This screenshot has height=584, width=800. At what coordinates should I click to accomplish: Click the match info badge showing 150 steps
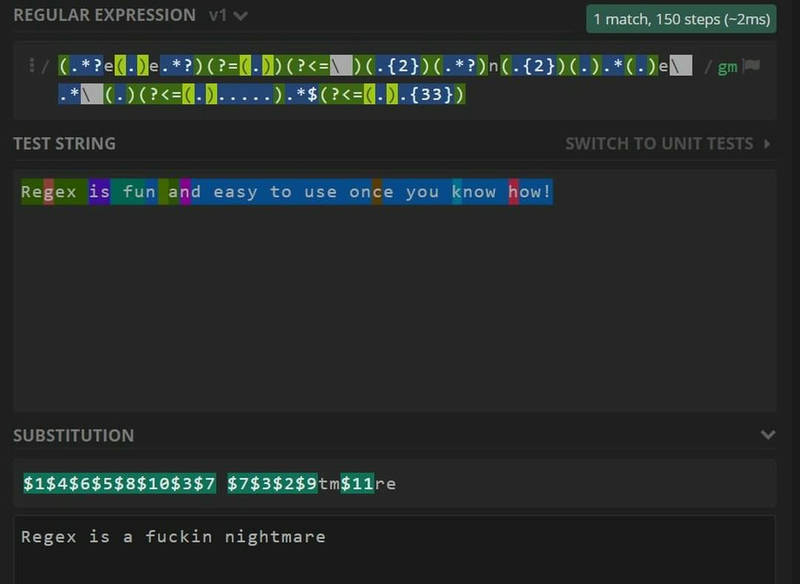pyautogui.click(x=681, y=19)
